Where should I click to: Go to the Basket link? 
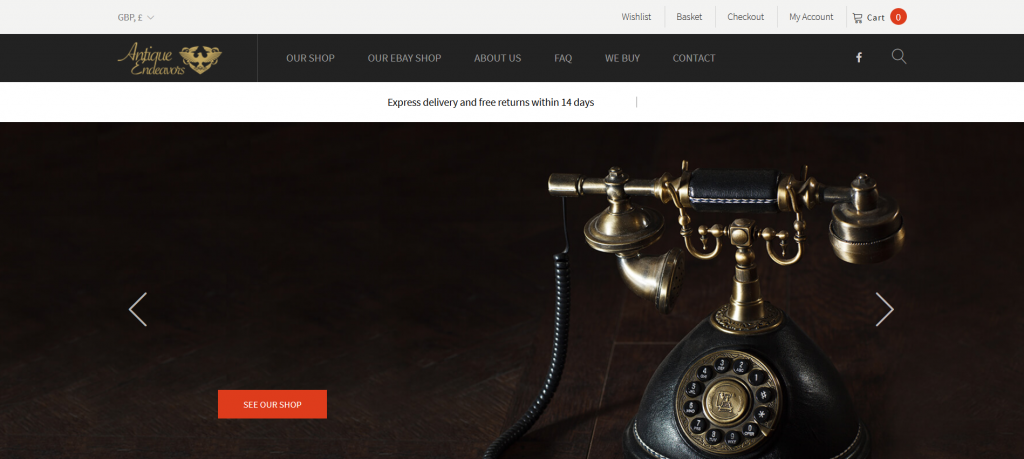tap(689, 17)
